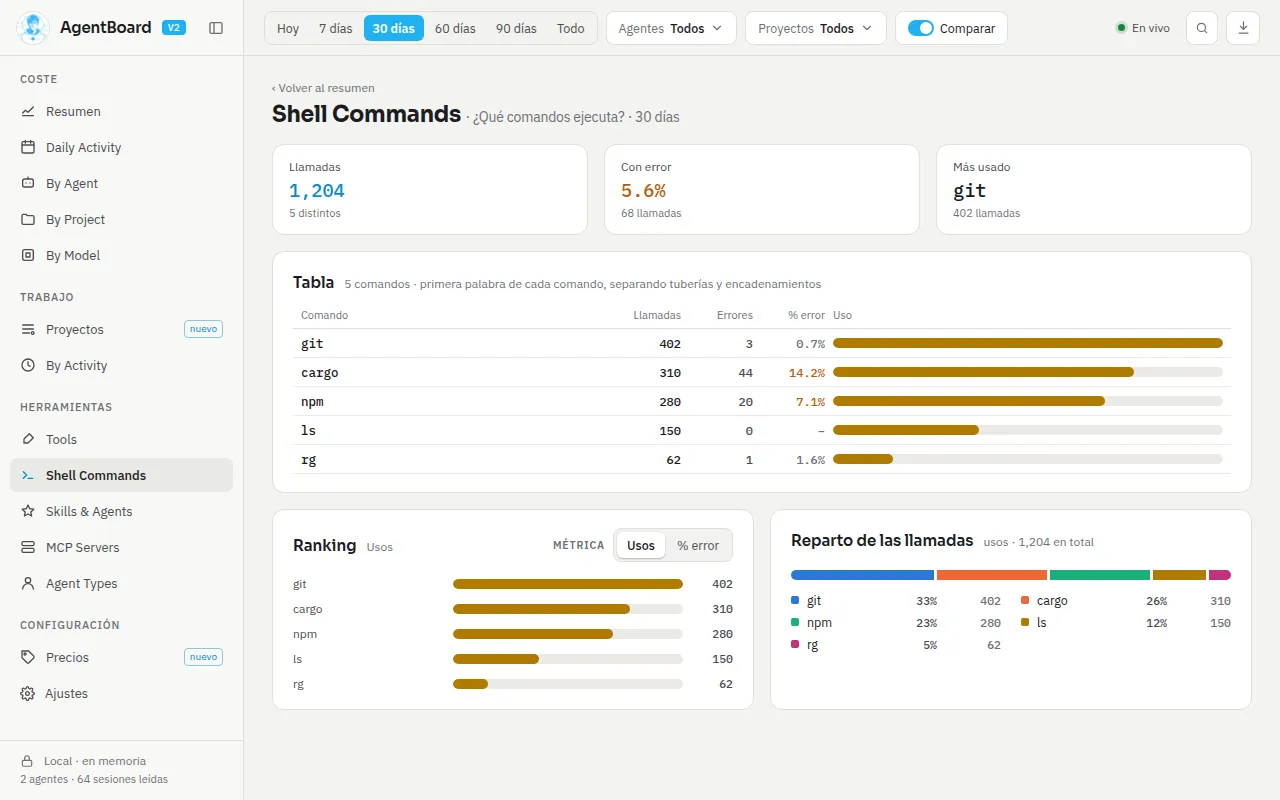The width and height of the screenshot is (1280, 800).
Task: Open the Agentes filter dropdown
Action: (671, 28)
